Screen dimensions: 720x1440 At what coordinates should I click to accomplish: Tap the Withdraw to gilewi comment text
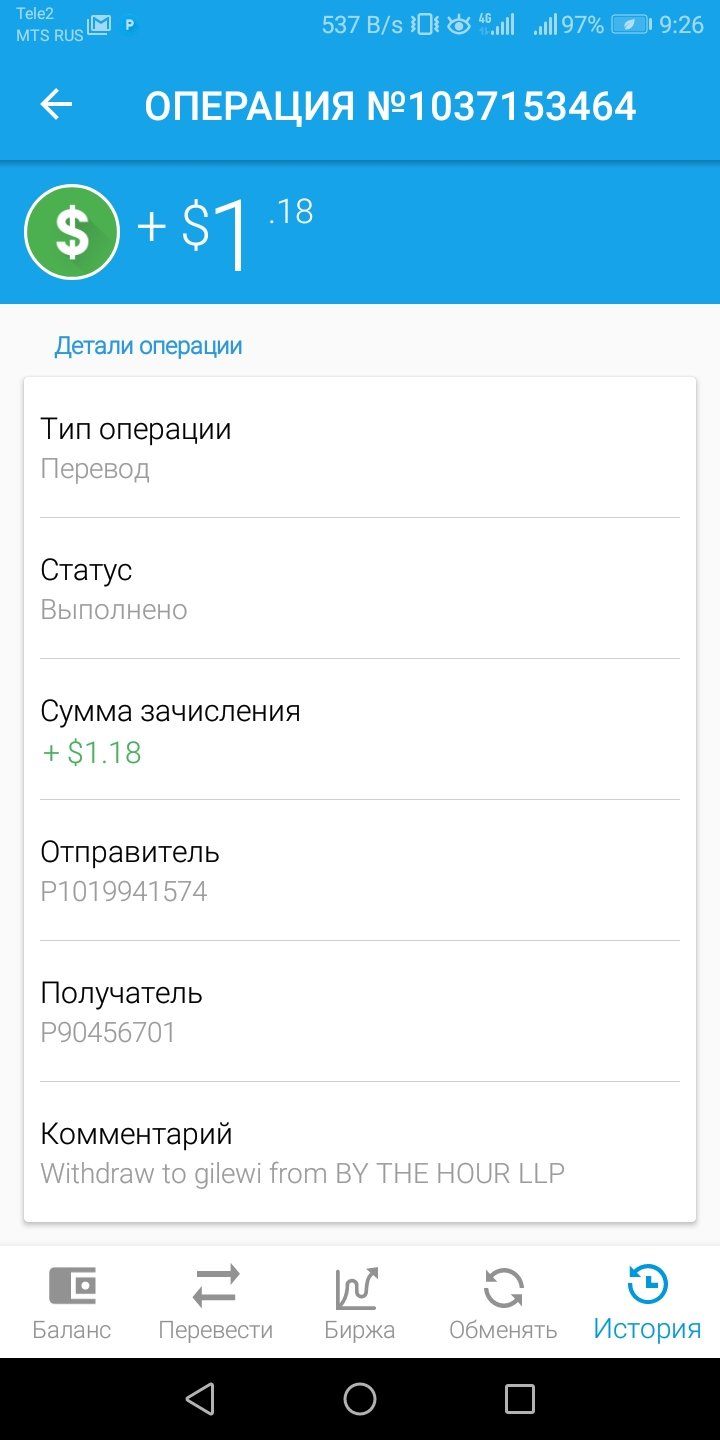pyautogui.click(x=302, y=1173)
